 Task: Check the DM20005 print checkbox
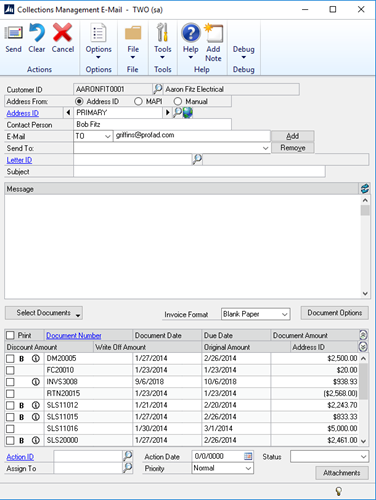pos(11,358)
